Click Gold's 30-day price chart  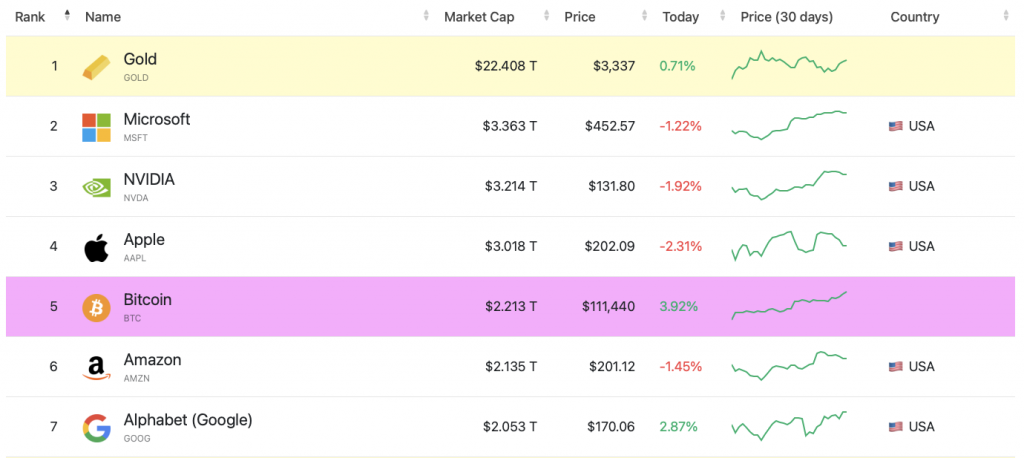[x=789, y=64]
